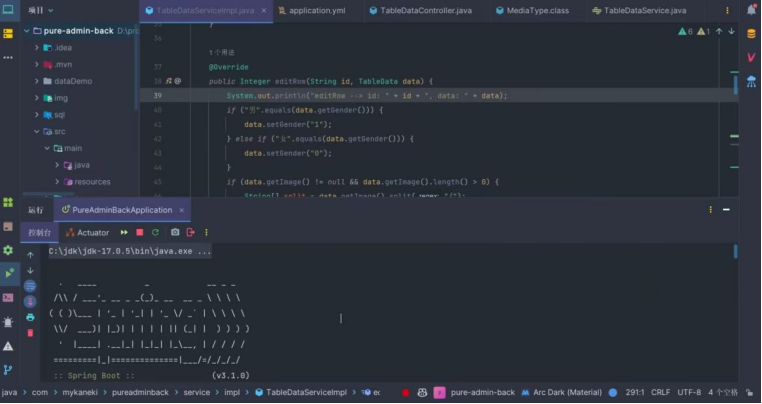Close TableDataServiceImpl.java tab
Screen dimensions: 762x404
[264, 10]
